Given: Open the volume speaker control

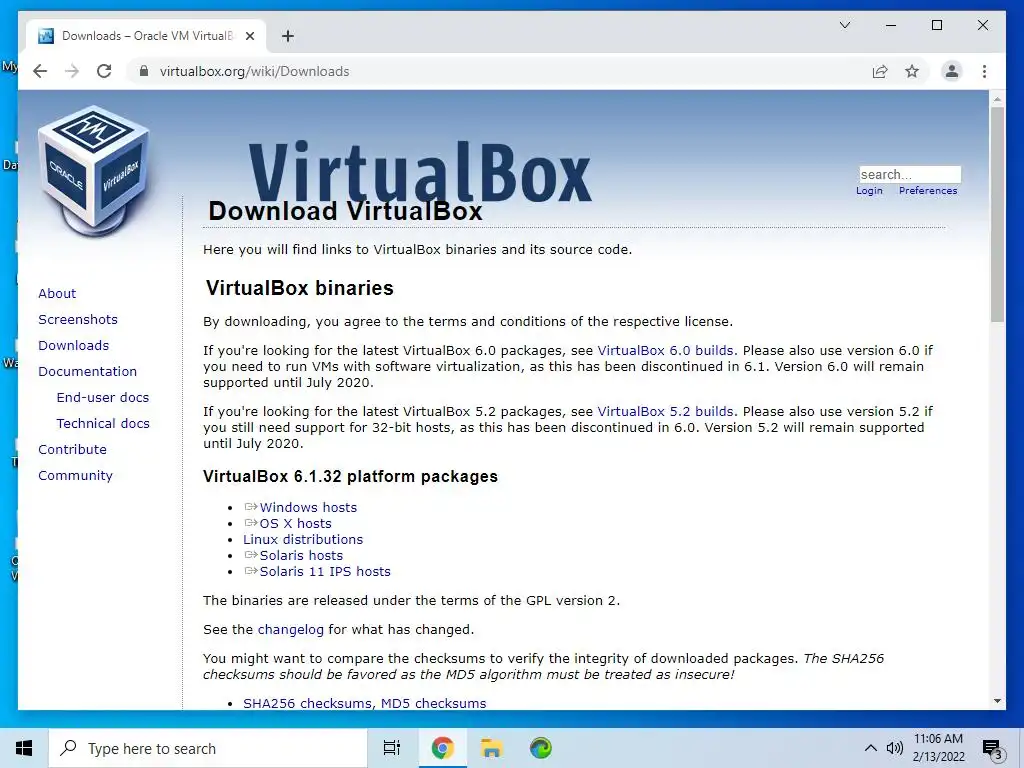Looking at the screenshot, I should [x=895, y=748].
